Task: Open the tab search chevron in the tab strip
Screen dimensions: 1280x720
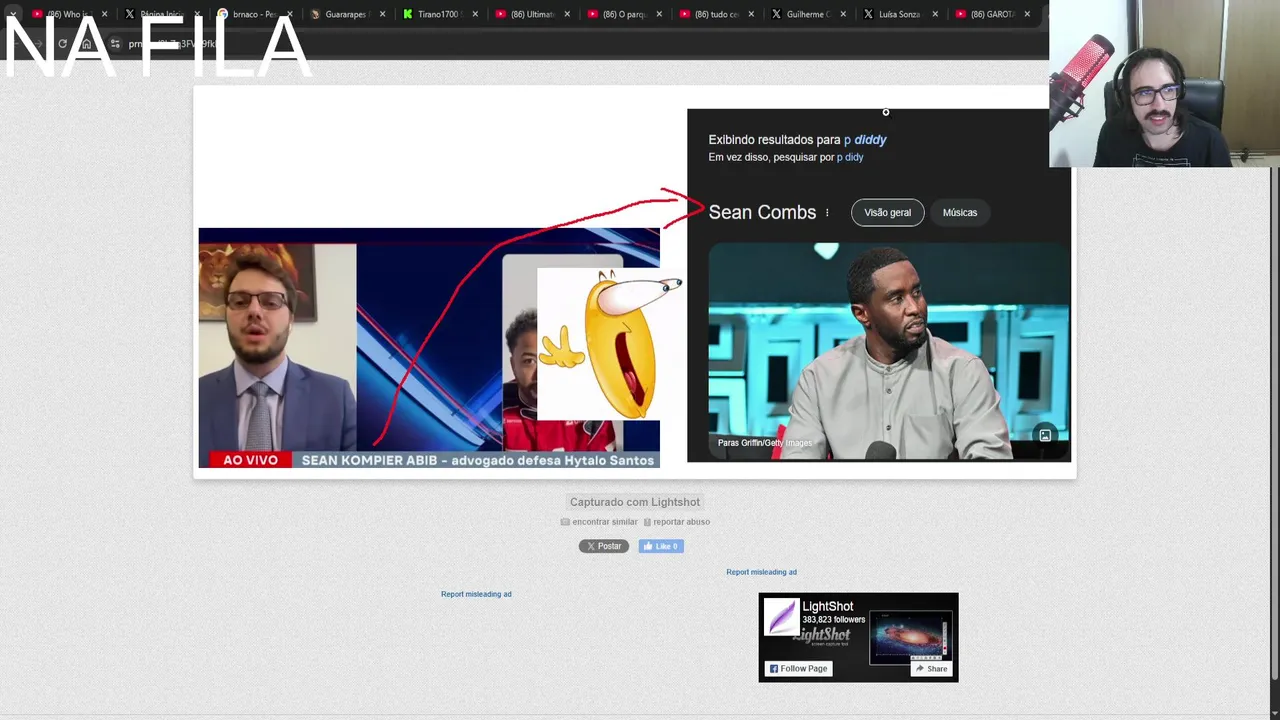Action: pos(13,14)
